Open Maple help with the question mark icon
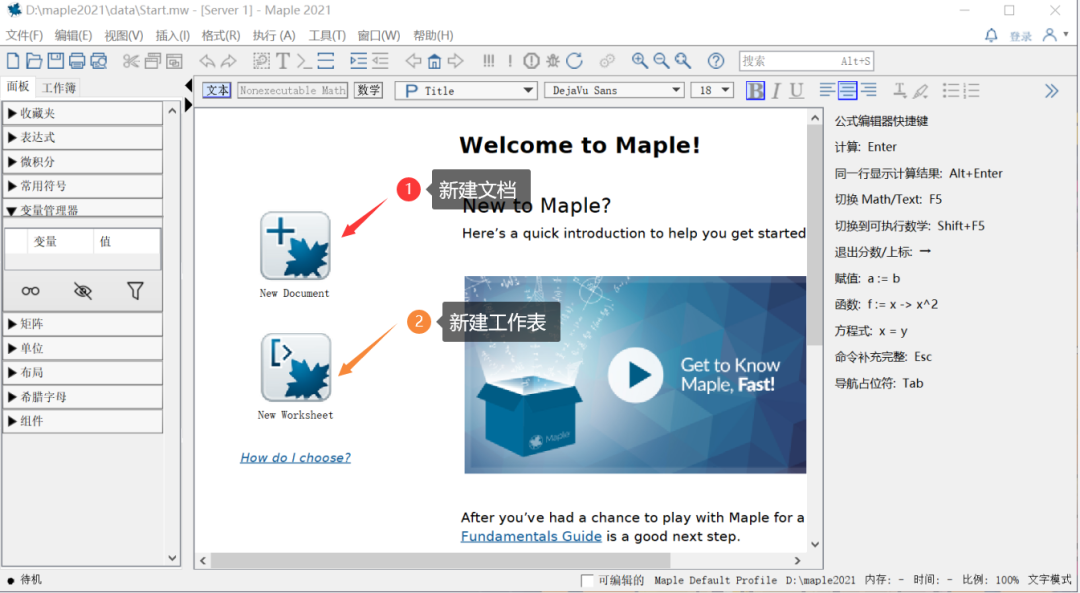This screenshot has height=593, width=1080. (715, 61)
